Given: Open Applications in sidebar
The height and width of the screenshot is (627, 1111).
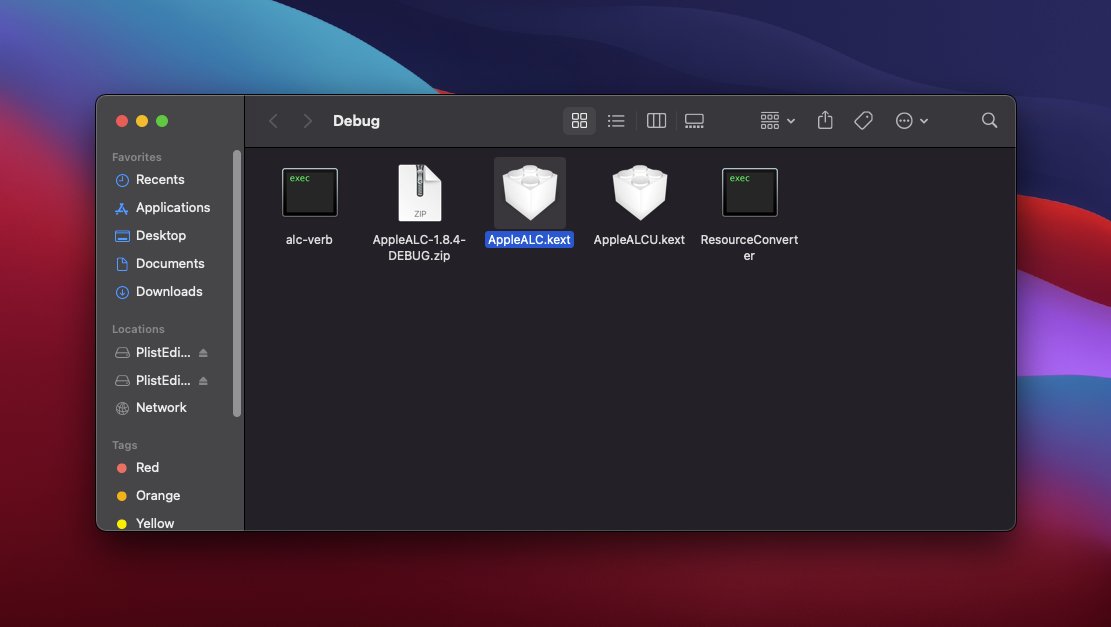Looking at the screenshot, I should click(x=172, y=208).
